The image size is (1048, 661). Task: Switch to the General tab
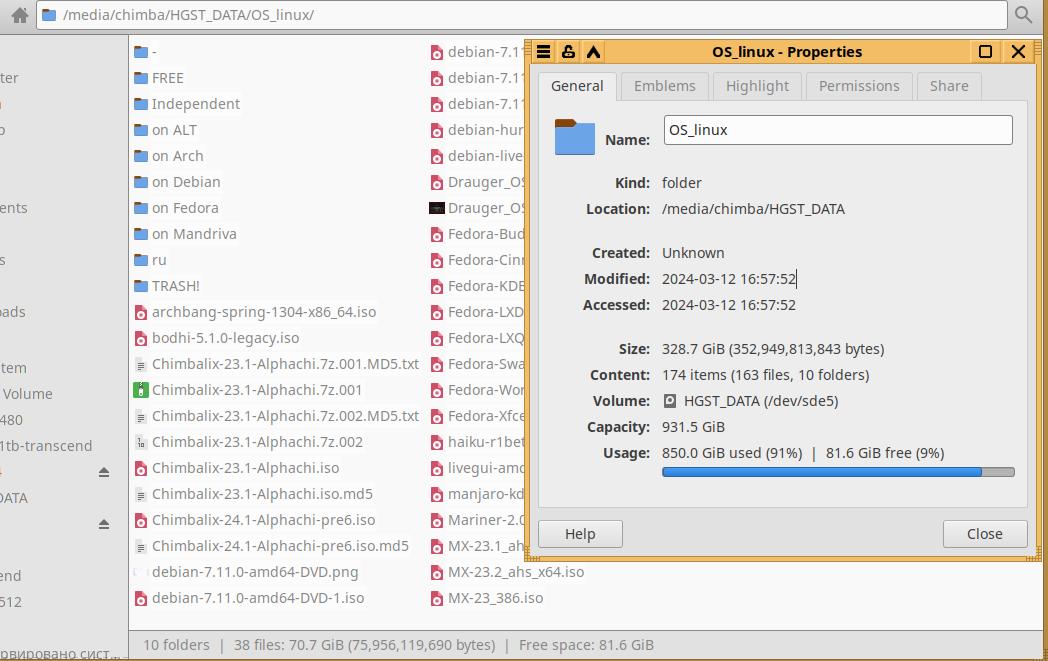click(x=577, y=86)
